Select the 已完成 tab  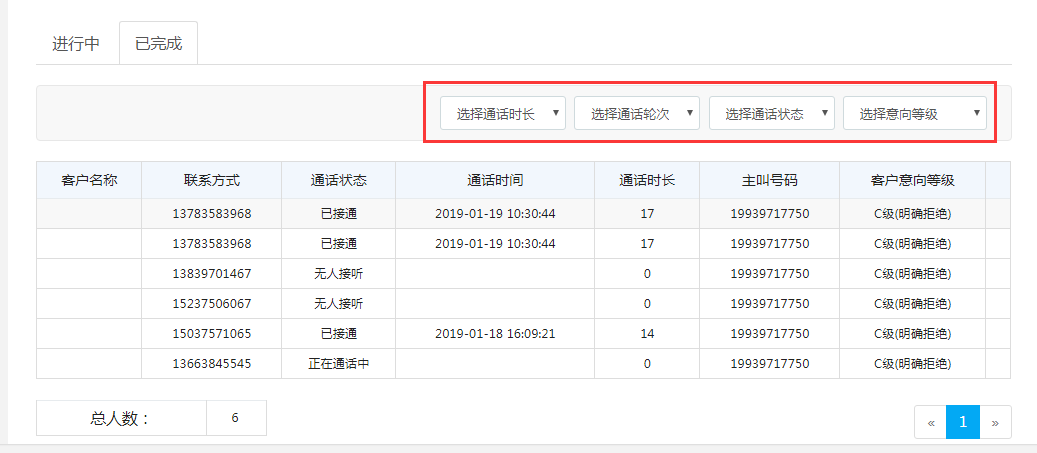coord(158,44)
